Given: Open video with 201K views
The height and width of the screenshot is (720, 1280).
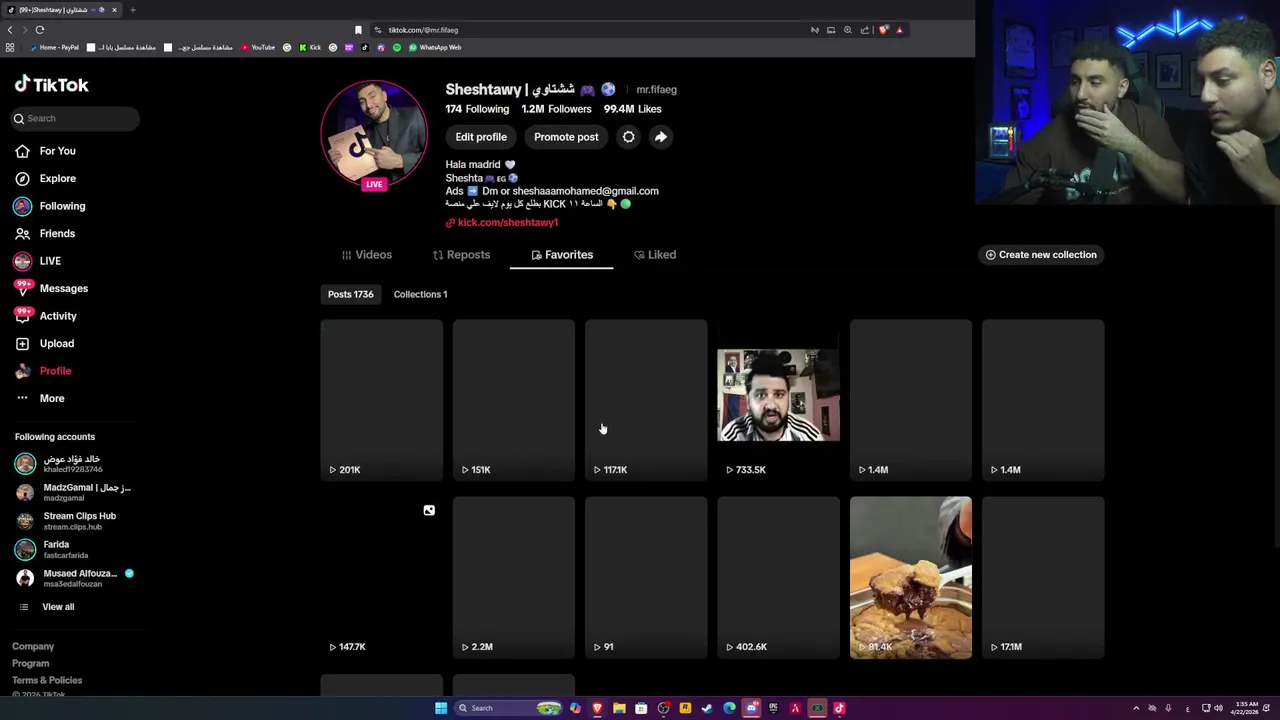Looking at the screenshot, I should point(381,400).
